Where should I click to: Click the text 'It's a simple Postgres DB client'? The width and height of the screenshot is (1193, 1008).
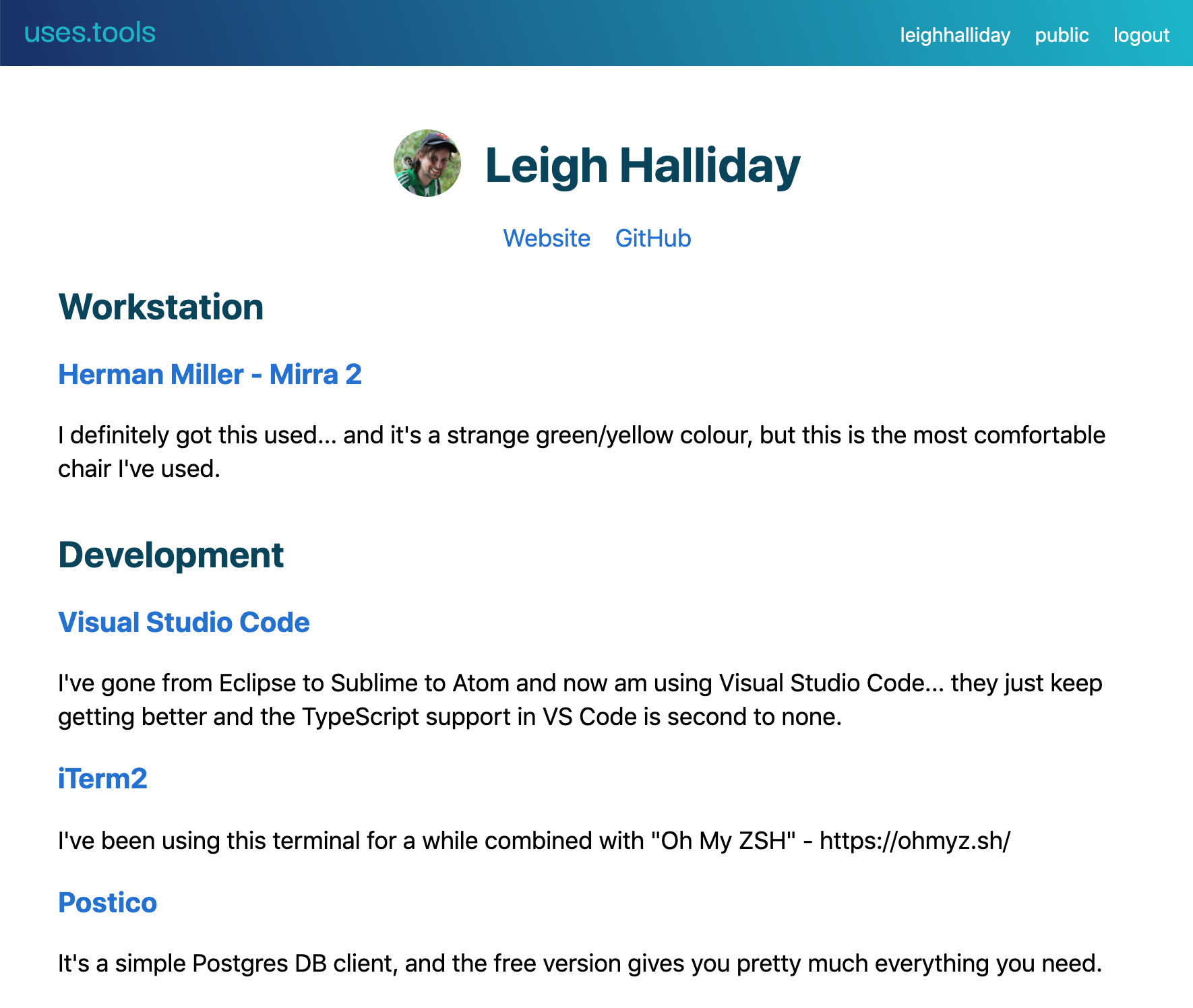[x=228, y=964]
